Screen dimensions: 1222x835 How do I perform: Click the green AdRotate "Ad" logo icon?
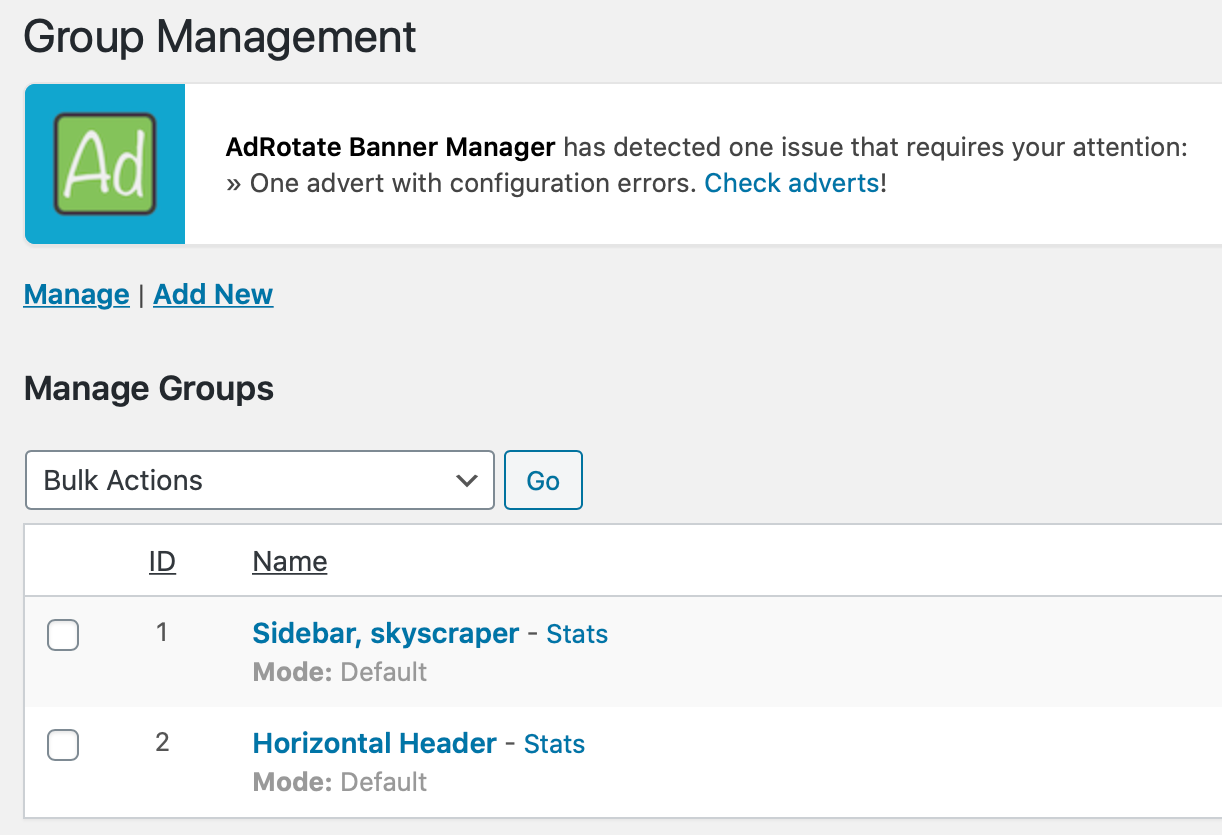click(105, 164)
